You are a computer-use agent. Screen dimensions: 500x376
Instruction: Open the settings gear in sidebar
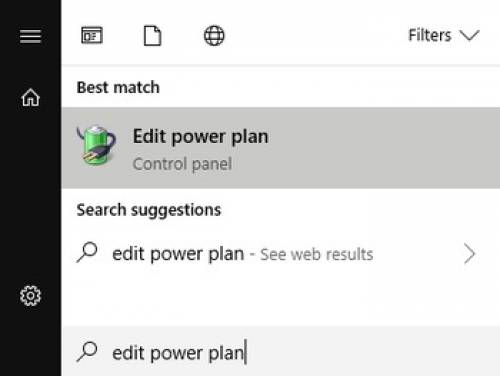(30, 296)
